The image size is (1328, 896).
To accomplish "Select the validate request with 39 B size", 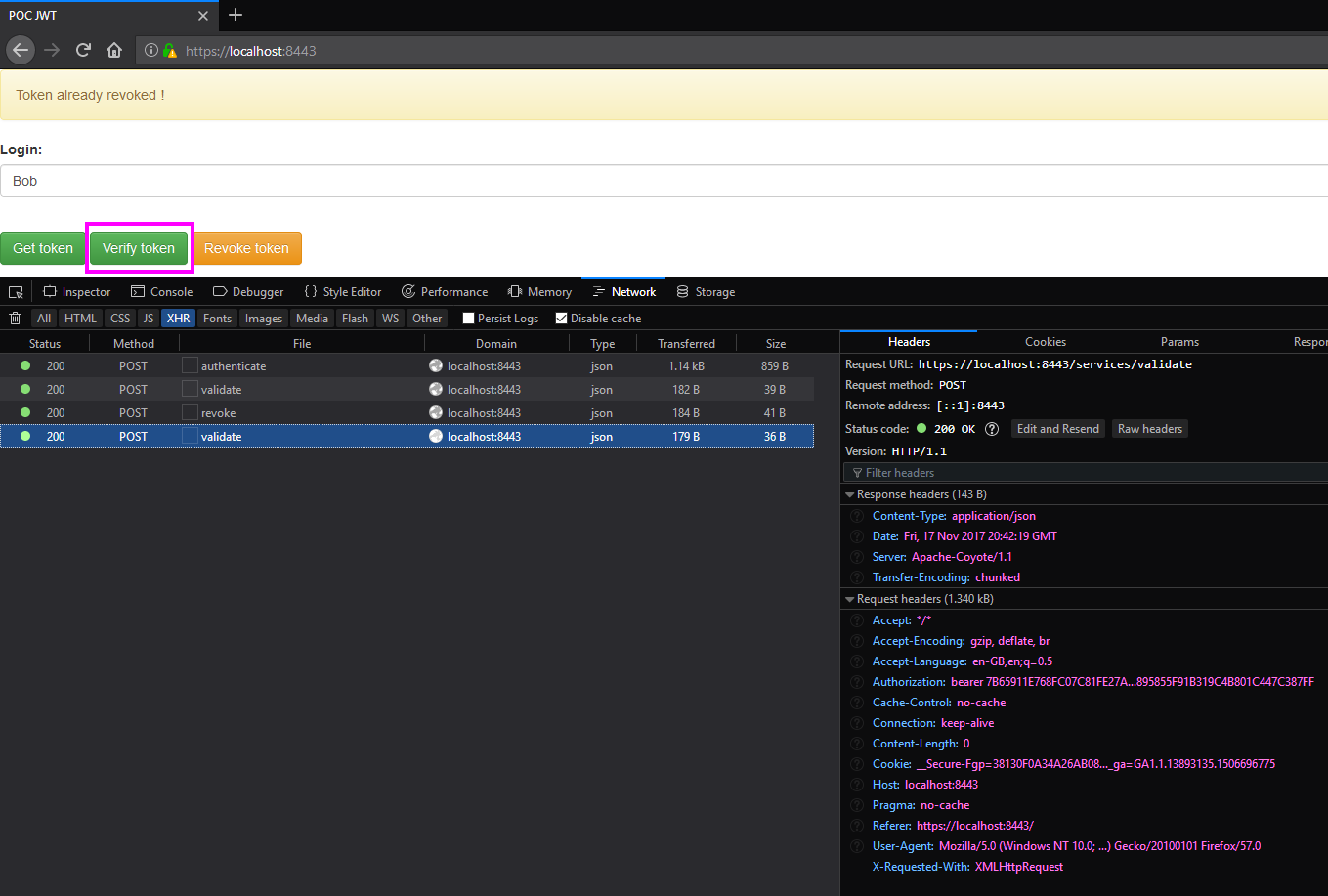I will (x=407, y=390).
